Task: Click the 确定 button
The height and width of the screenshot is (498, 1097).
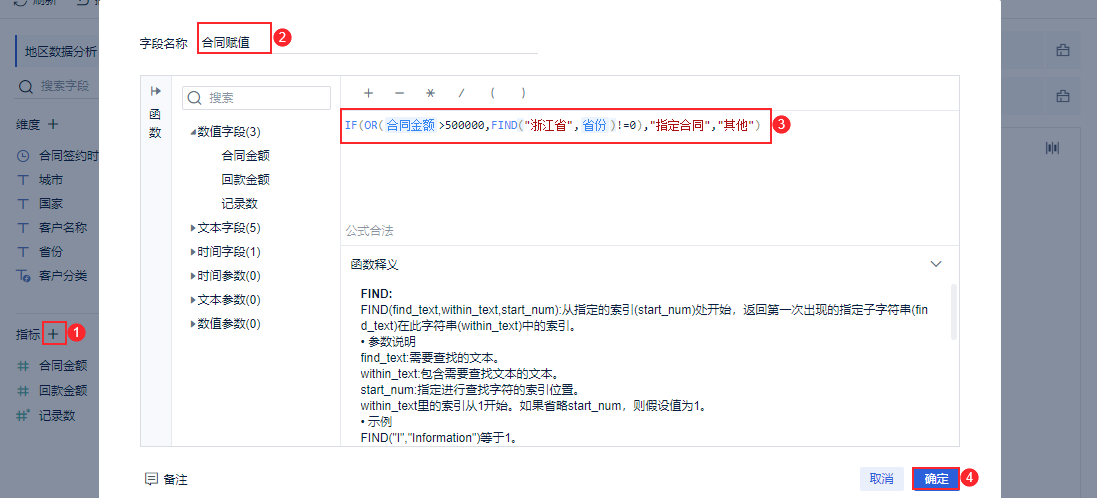Action: [x=936, y=479]
